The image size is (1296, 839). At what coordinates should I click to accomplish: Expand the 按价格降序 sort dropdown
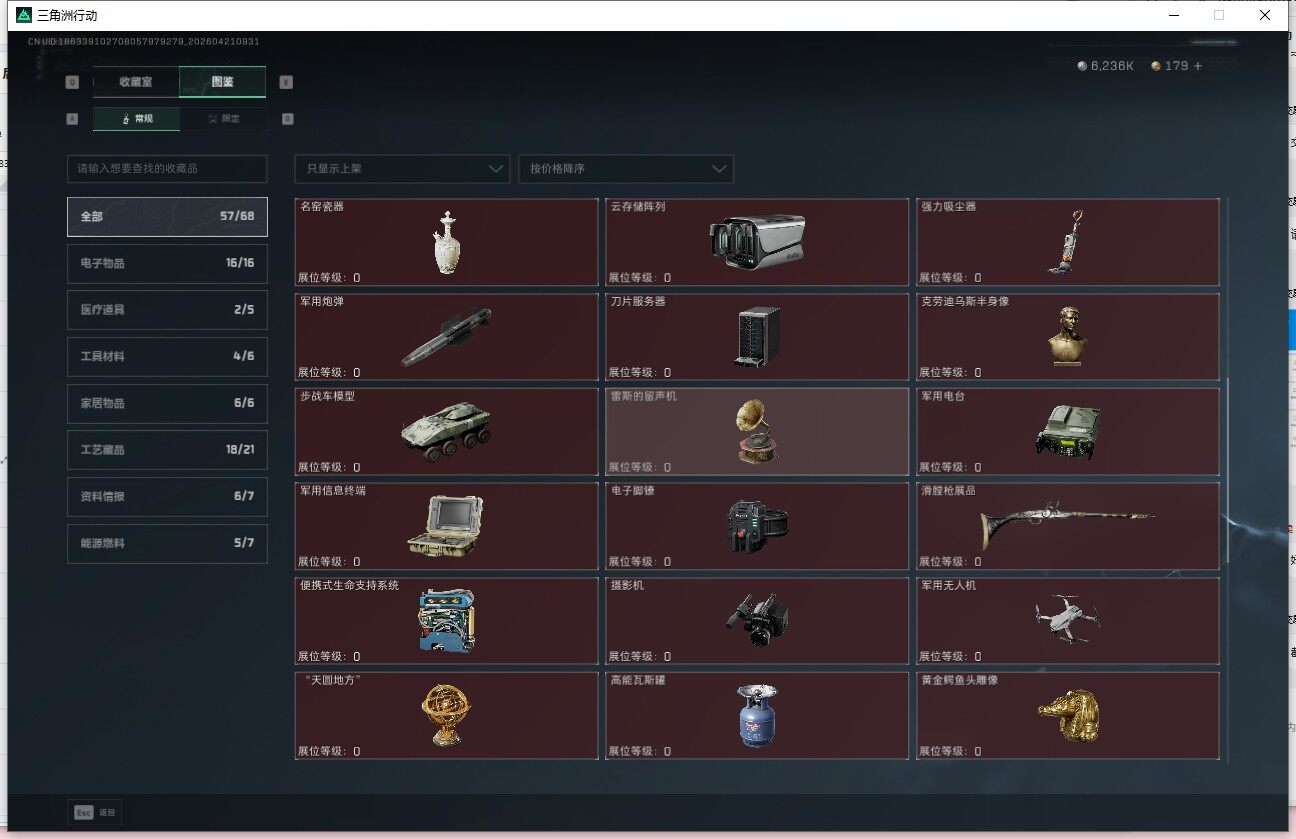625,169
